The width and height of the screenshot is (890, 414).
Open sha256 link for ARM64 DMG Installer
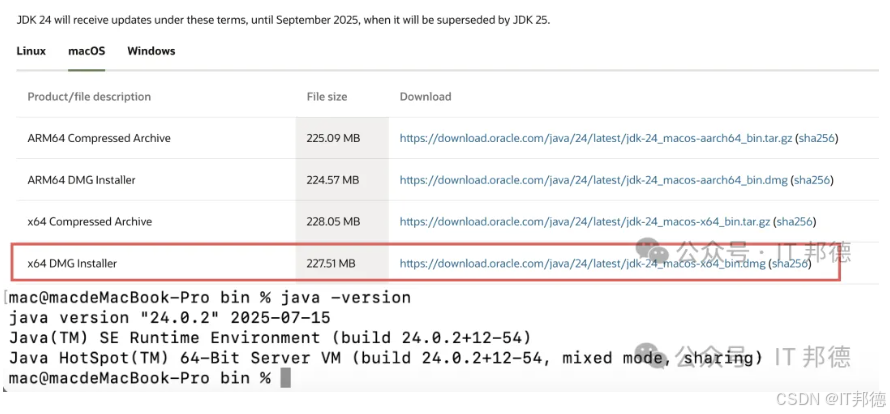pyautogui.click(x=811, y=180)
